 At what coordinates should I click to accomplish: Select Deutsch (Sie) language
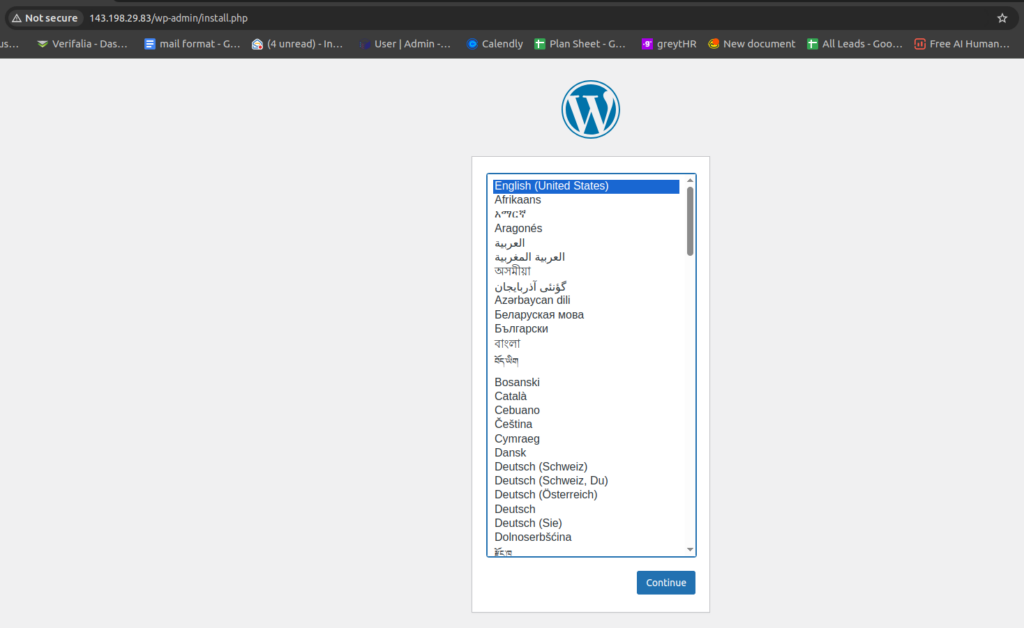(x=586, y=523)
